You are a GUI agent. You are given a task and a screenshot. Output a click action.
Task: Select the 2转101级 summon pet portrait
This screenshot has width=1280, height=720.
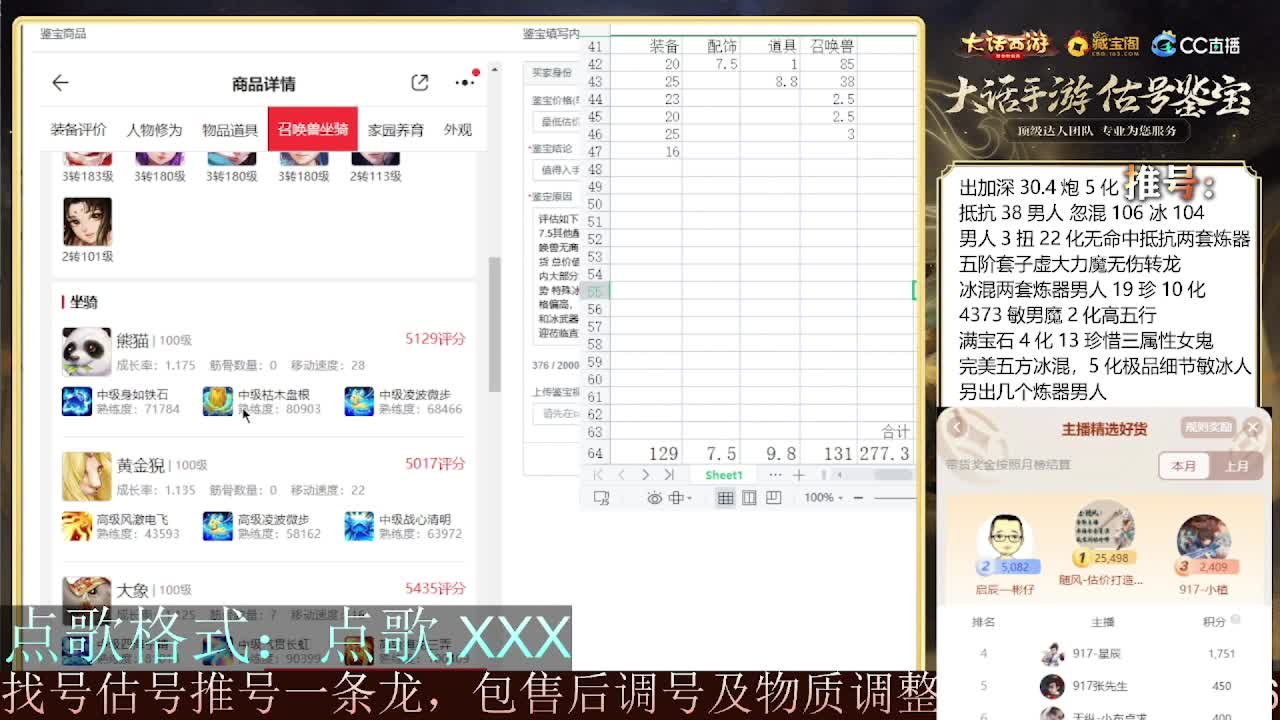point(87,221)
